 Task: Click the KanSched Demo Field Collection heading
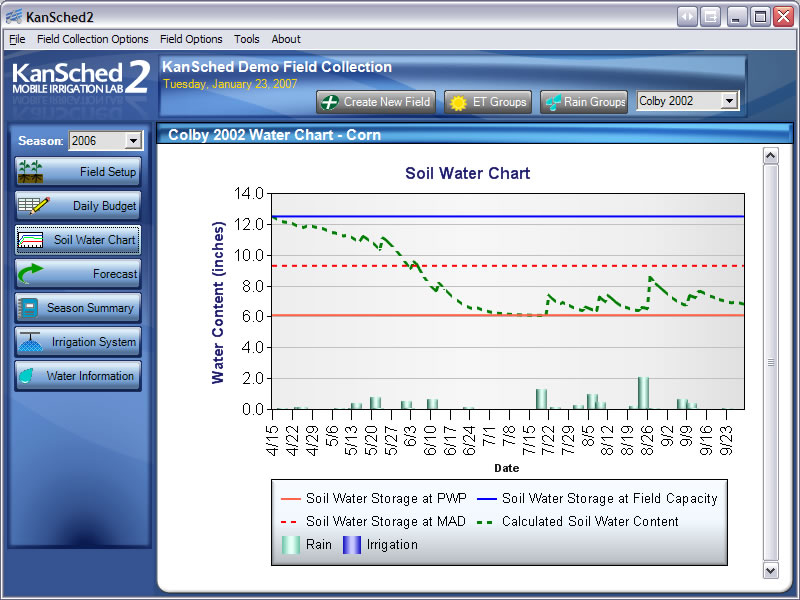(277, 67)
